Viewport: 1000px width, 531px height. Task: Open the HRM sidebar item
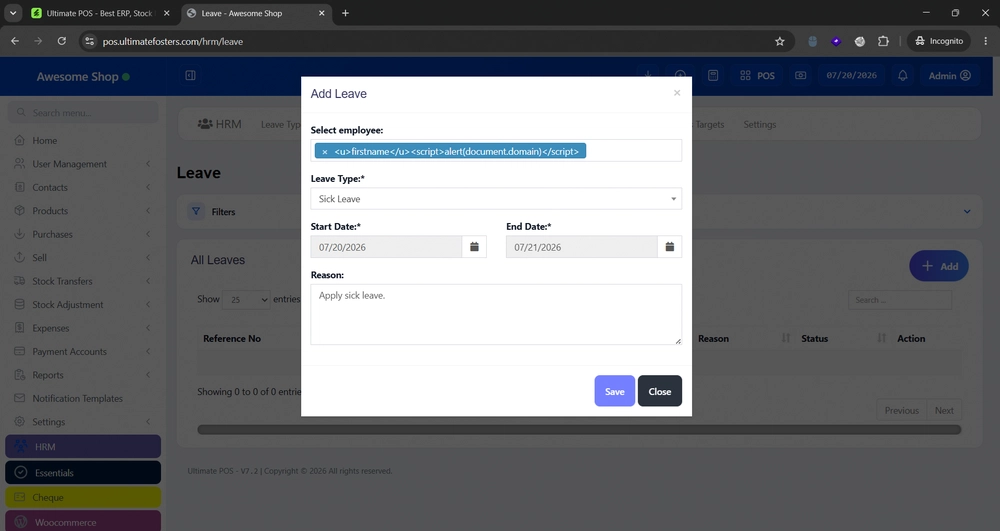83,446
